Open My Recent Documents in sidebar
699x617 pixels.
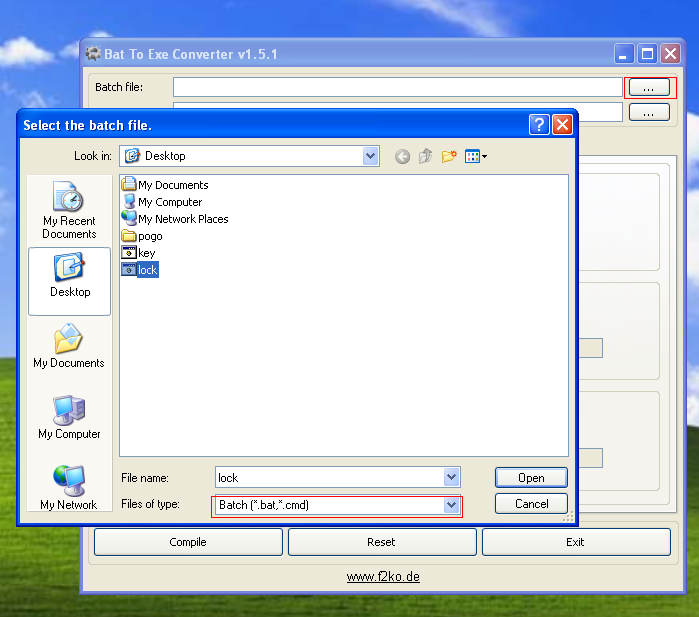69,210
